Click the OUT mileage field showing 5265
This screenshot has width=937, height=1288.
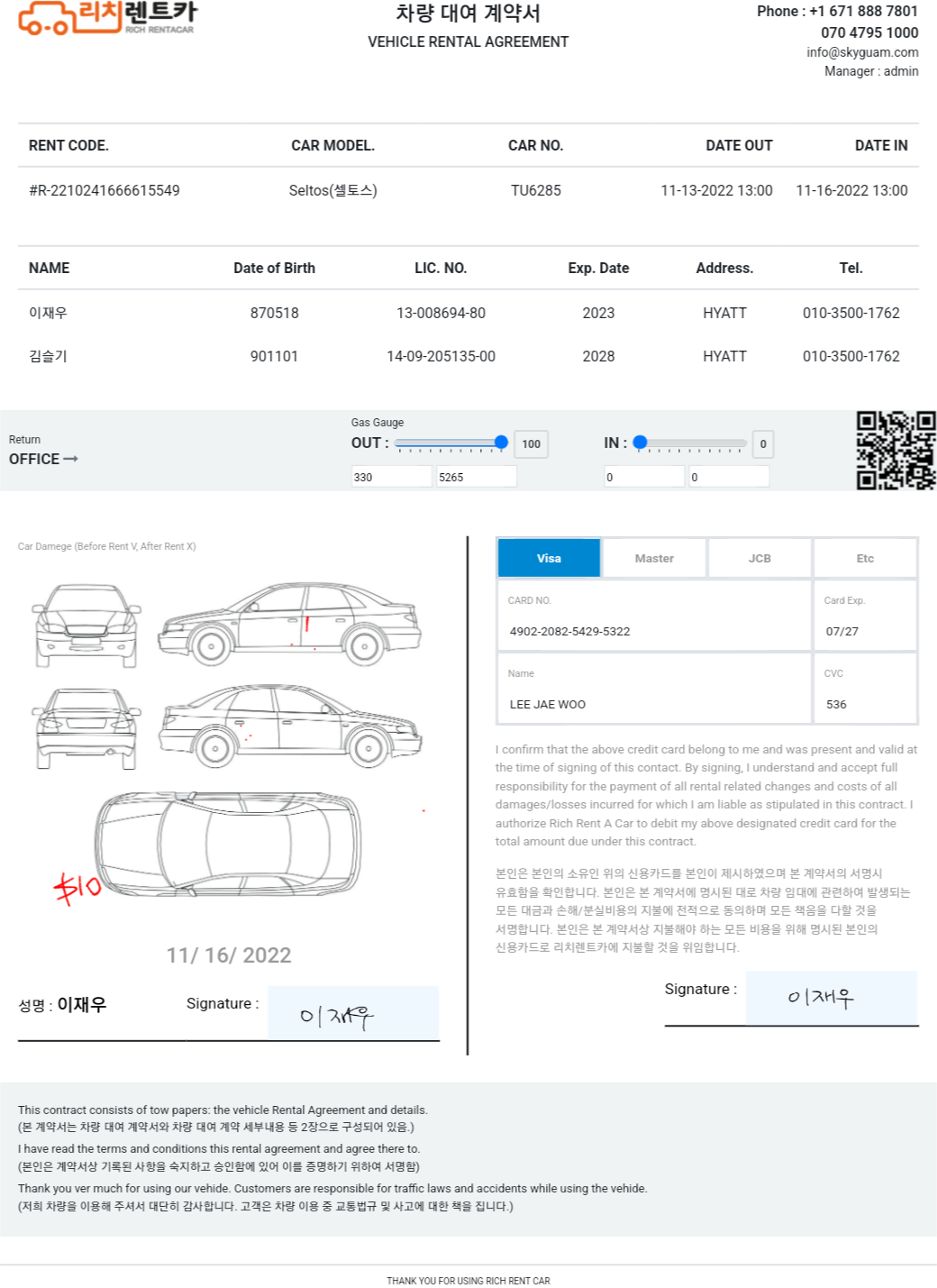[x=477, y=477]
